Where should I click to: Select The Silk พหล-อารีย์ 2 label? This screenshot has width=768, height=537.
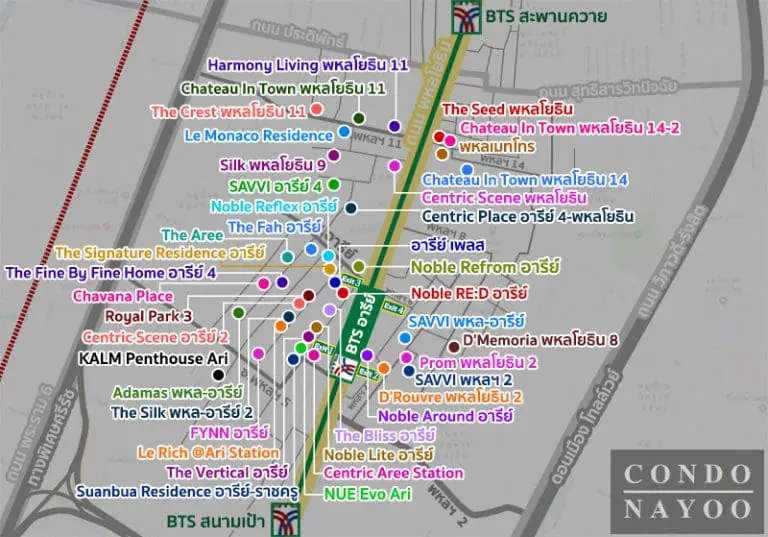click(182, 413)
